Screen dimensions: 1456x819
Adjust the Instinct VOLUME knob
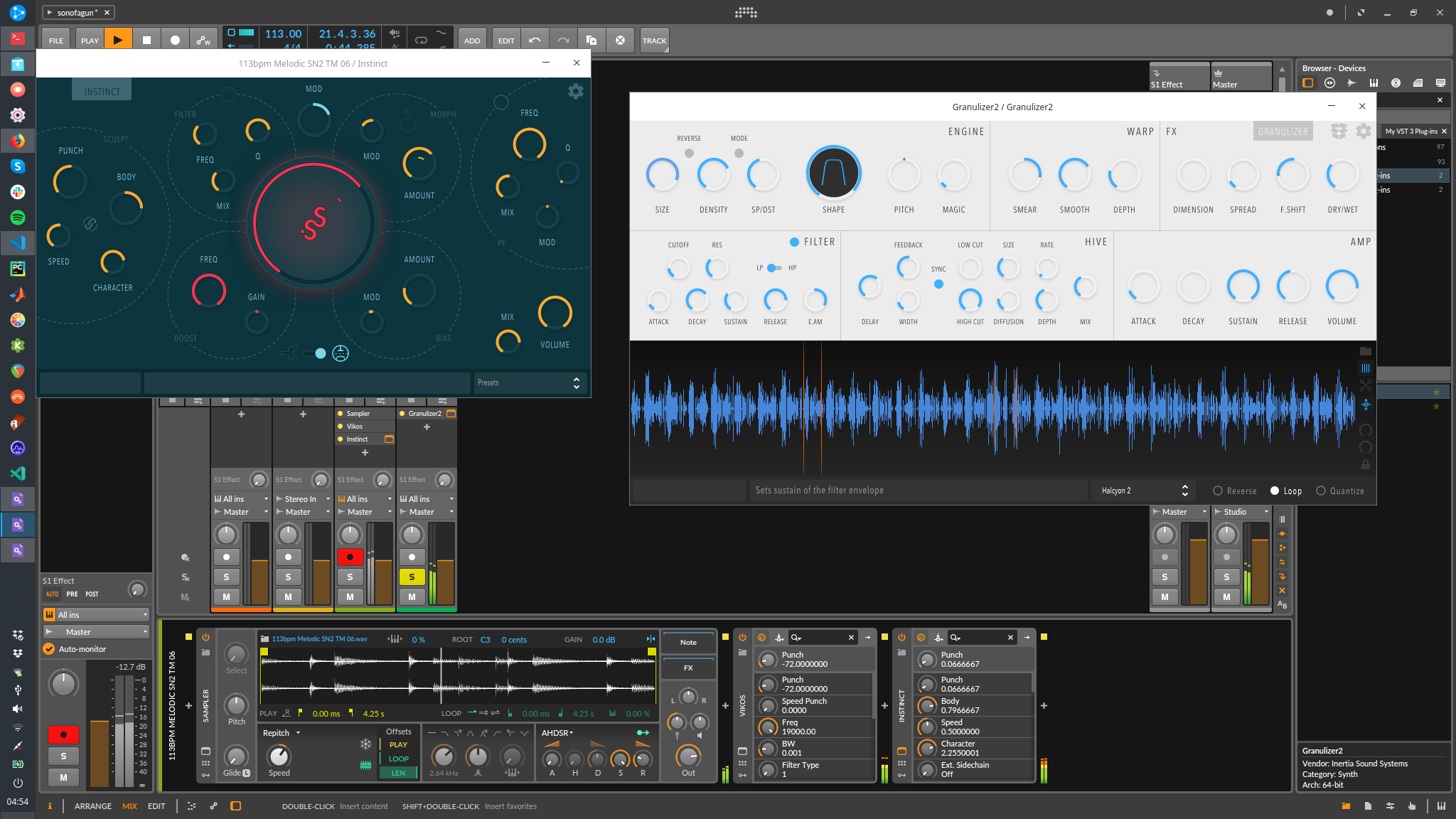(x=555, y=314)
